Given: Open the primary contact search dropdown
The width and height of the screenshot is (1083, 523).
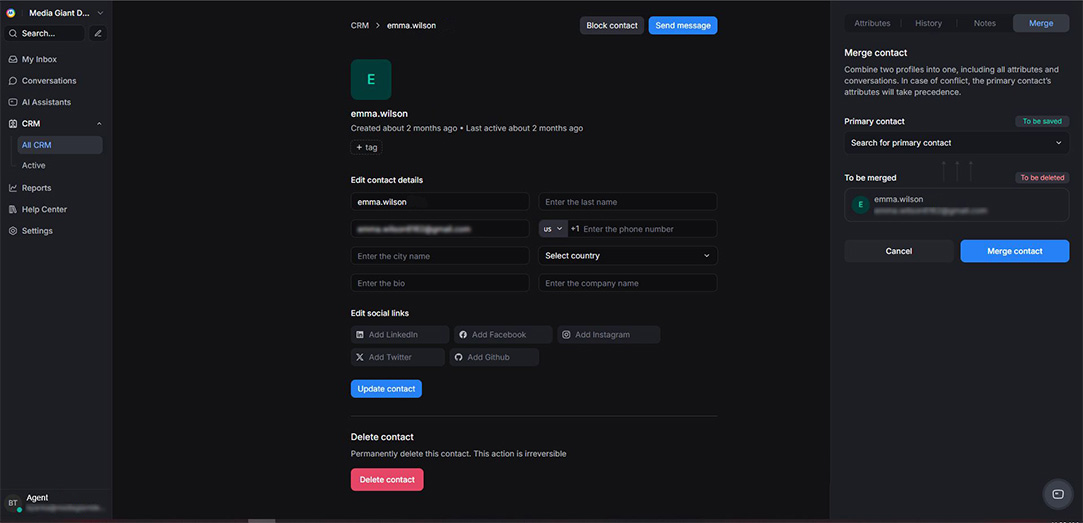Looking at the screenshot, I should 956,143.
